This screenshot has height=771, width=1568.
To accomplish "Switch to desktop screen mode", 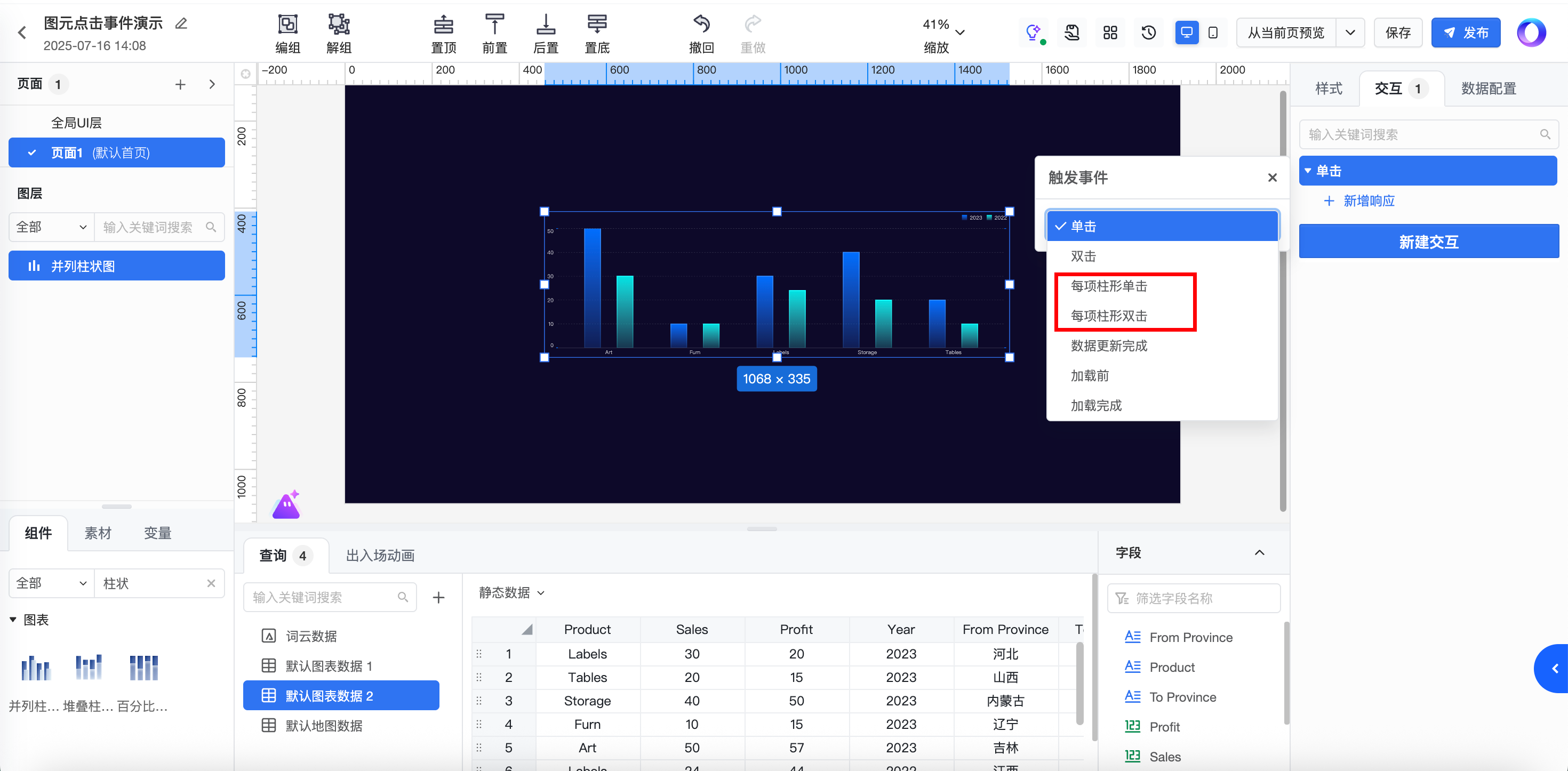I will pyautogui.click(x=1186, y=33).
